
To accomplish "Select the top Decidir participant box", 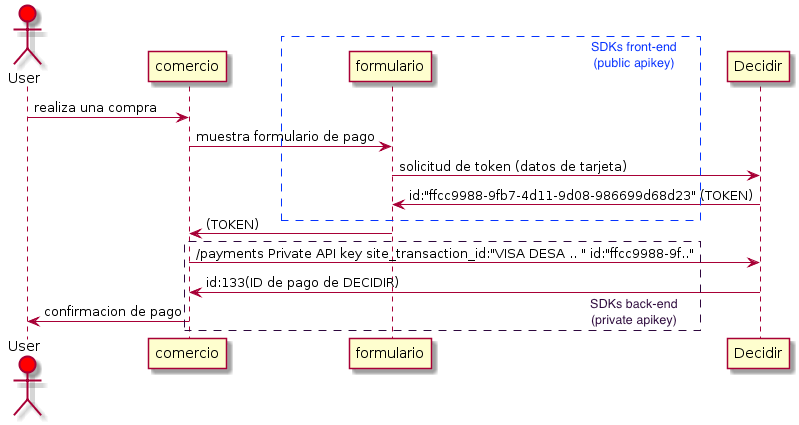I will click(x=759, y=66).
